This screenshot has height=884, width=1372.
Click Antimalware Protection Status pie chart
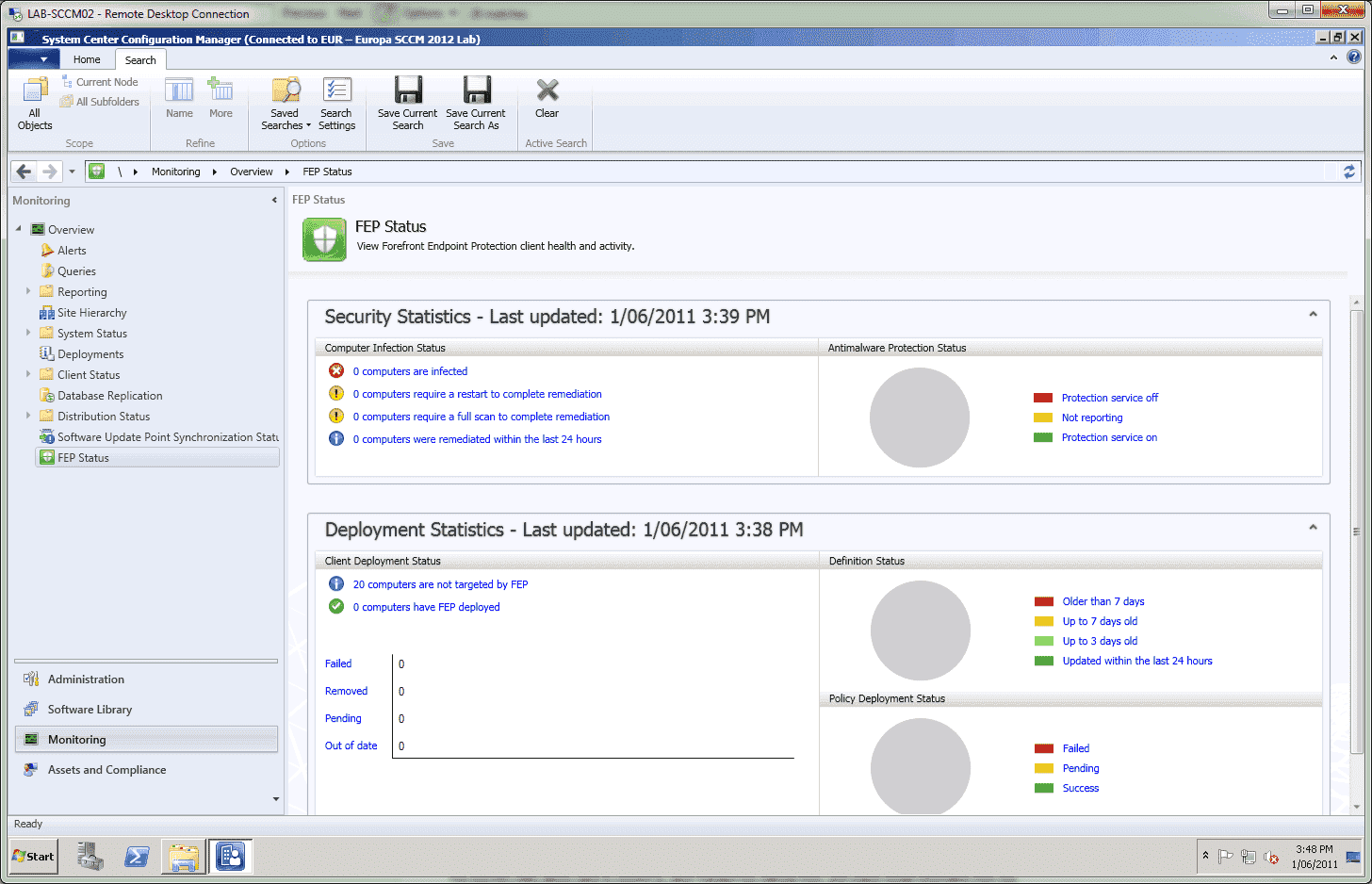920,417
